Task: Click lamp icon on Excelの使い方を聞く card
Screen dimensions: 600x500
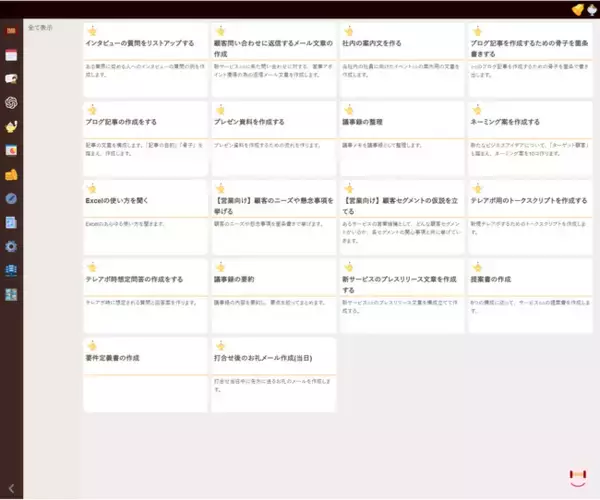Action: click(92, 189)
